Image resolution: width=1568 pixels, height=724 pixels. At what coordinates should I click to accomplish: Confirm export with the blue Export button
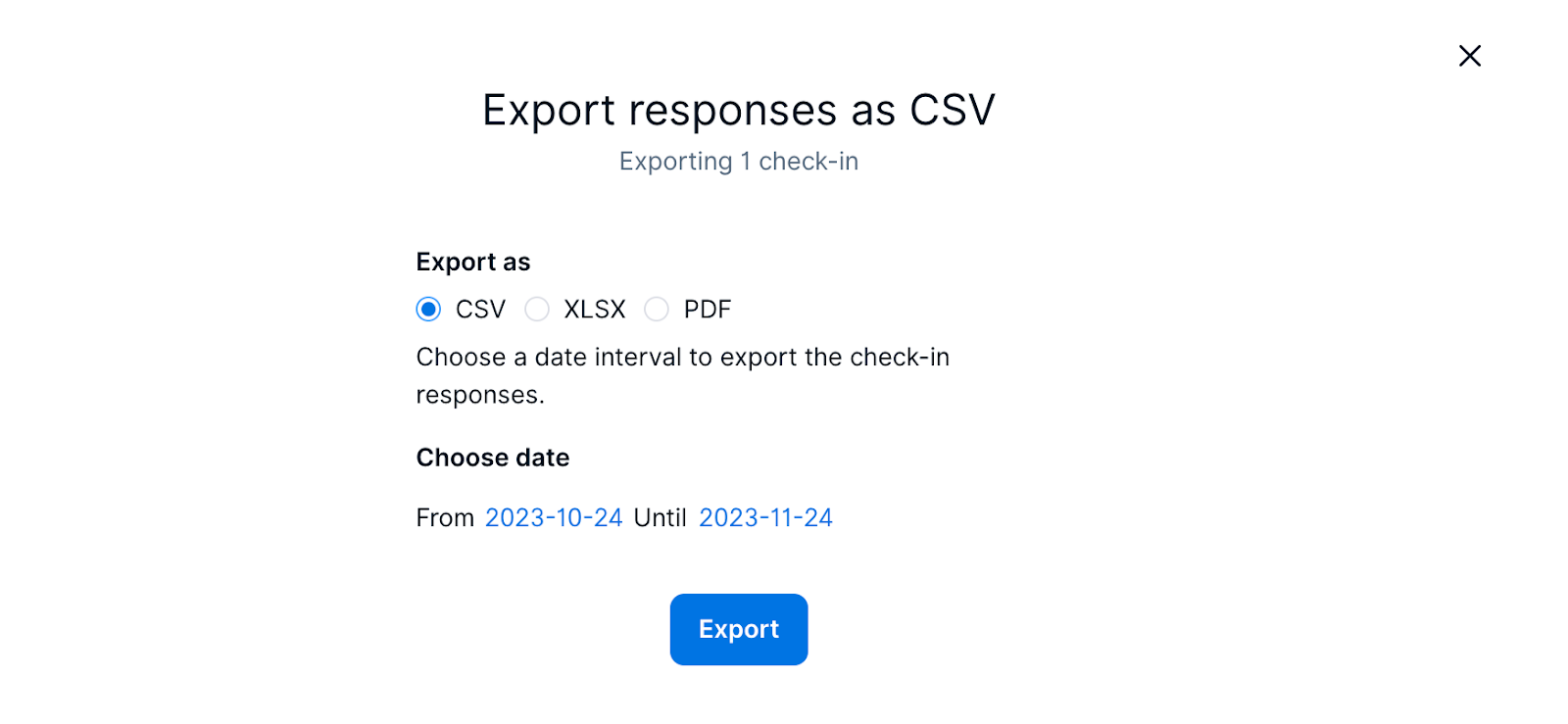738,629
